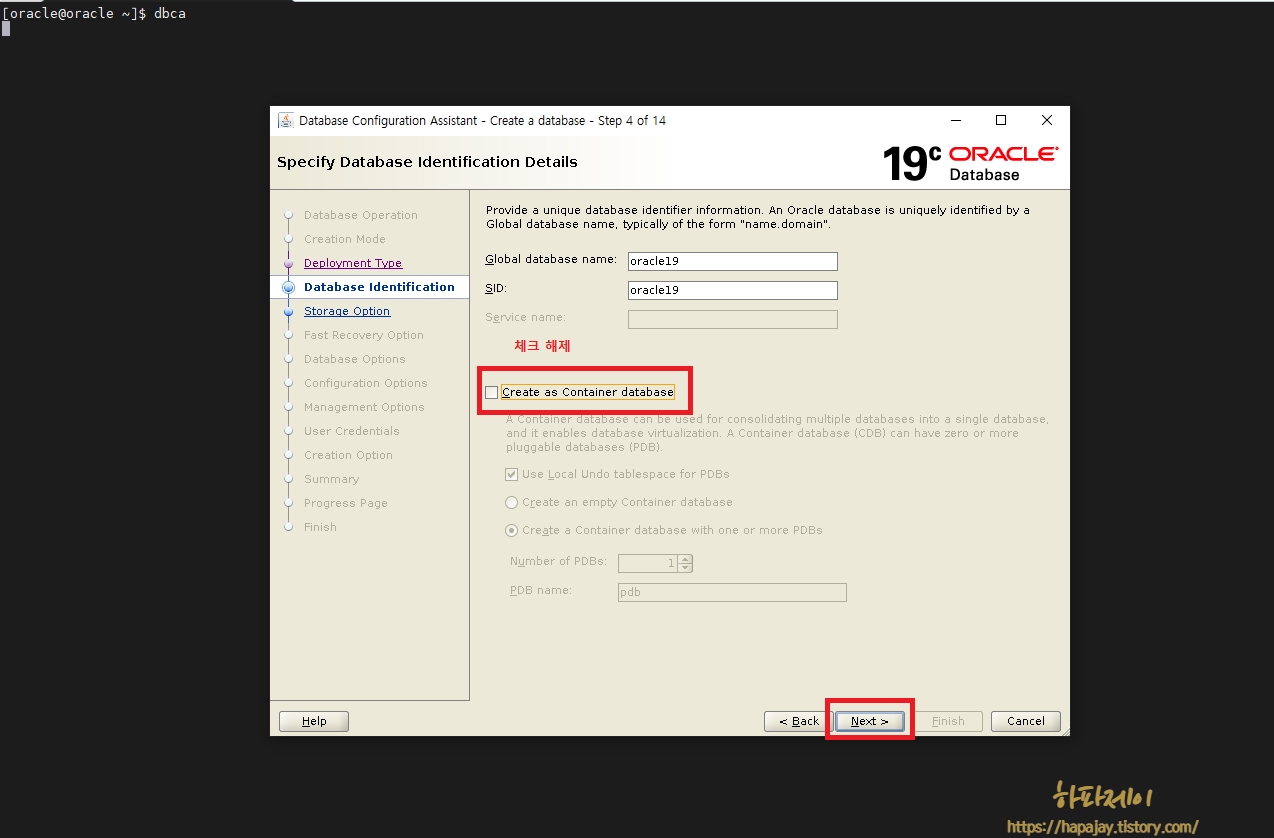
Task: Click the Java icon in the dialog title bar
Action: (x=285, y=120)
